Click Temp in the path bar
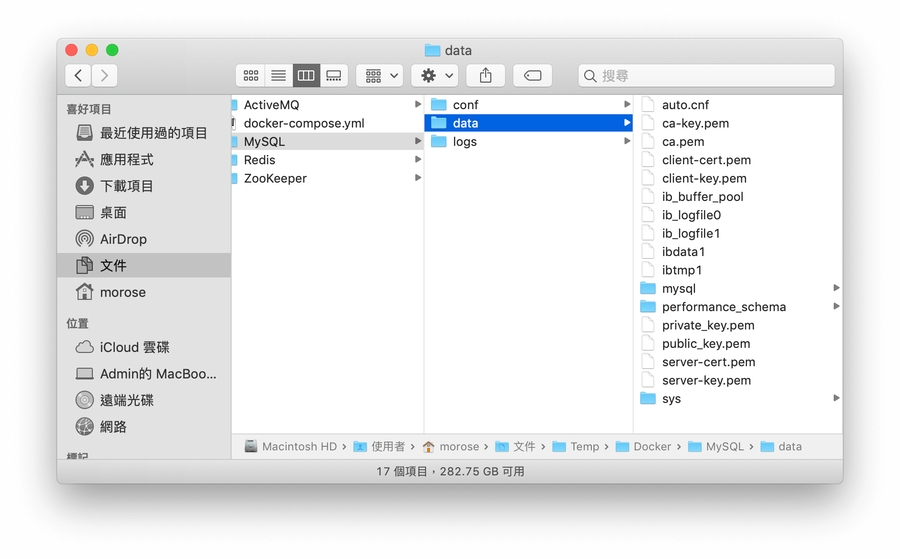 pos(584,447)
